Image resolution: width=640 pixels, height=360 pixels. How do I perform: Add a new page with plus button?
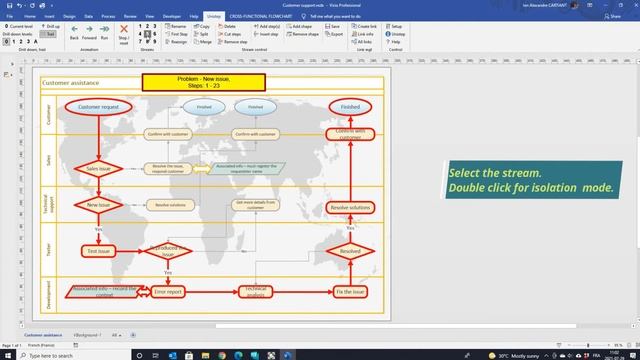(133, 335)
